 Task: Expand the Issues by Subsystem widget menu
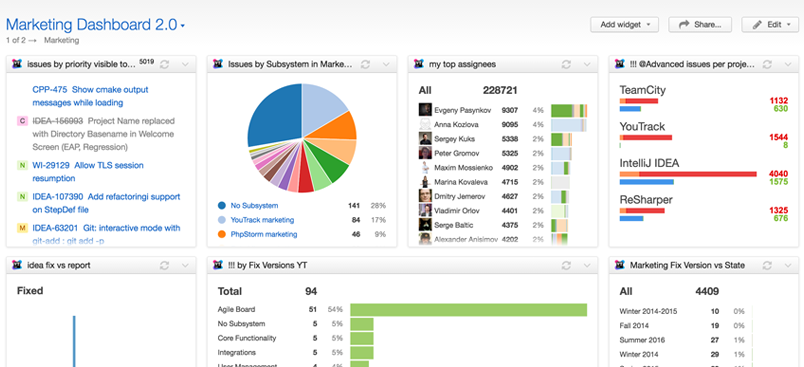point(387,64)
